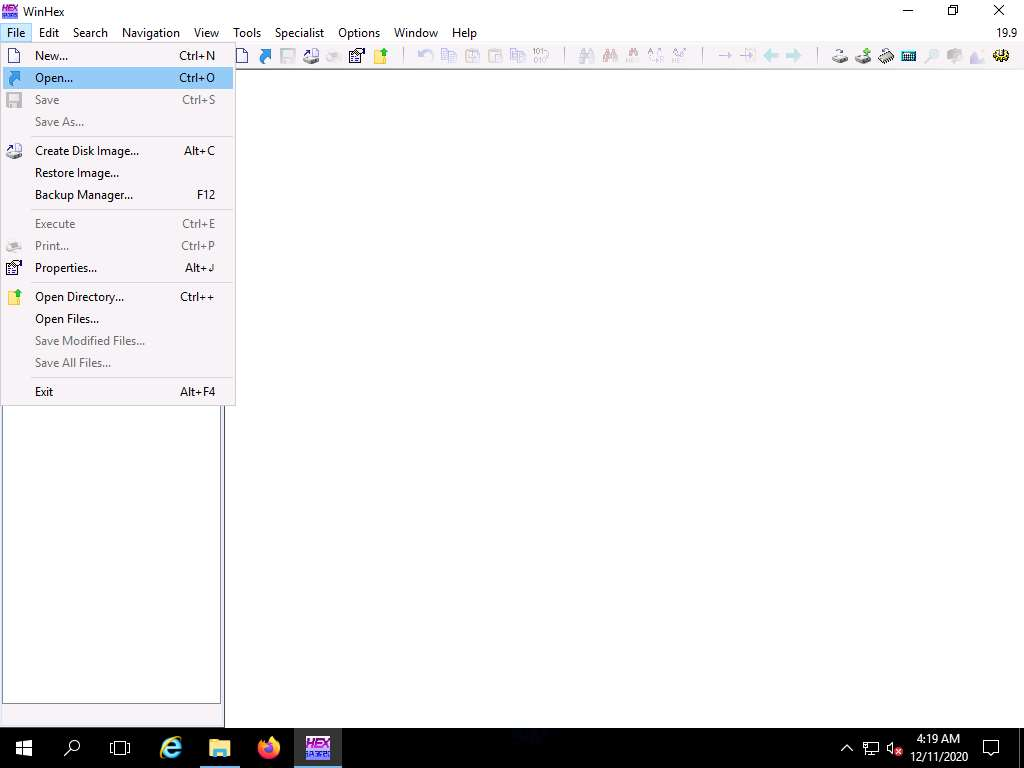
Task: Choose Open... from the File menu
Action: pos(118,78)
